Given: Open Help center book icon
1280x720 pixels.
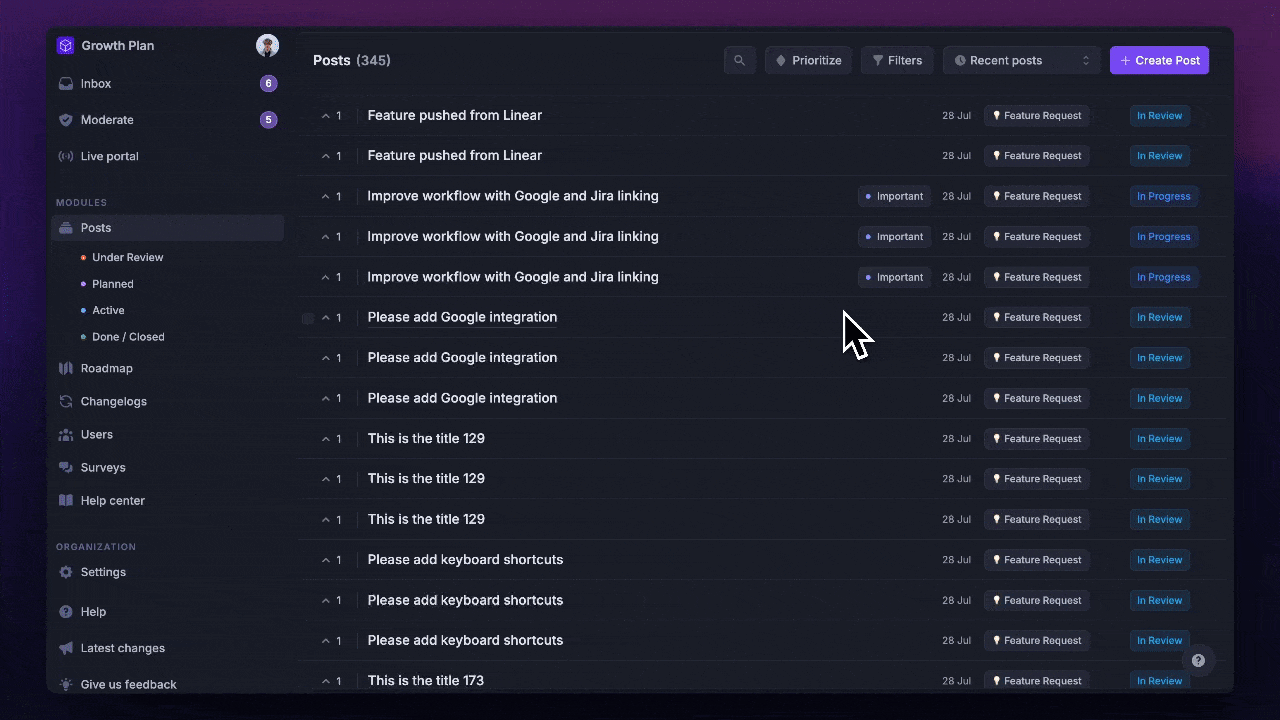Looking at the screenshot, I should [66, 500].
